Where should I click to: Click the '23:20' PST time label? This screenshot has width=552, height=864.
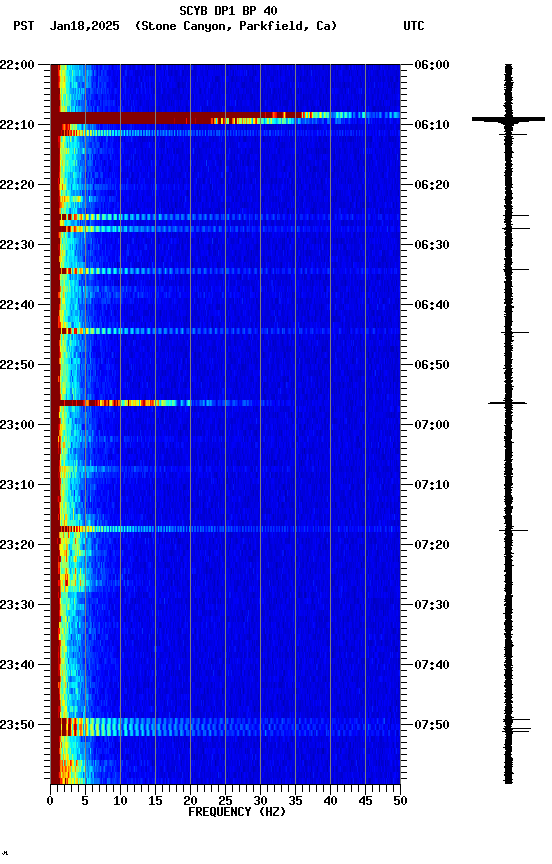pos(17,546)
